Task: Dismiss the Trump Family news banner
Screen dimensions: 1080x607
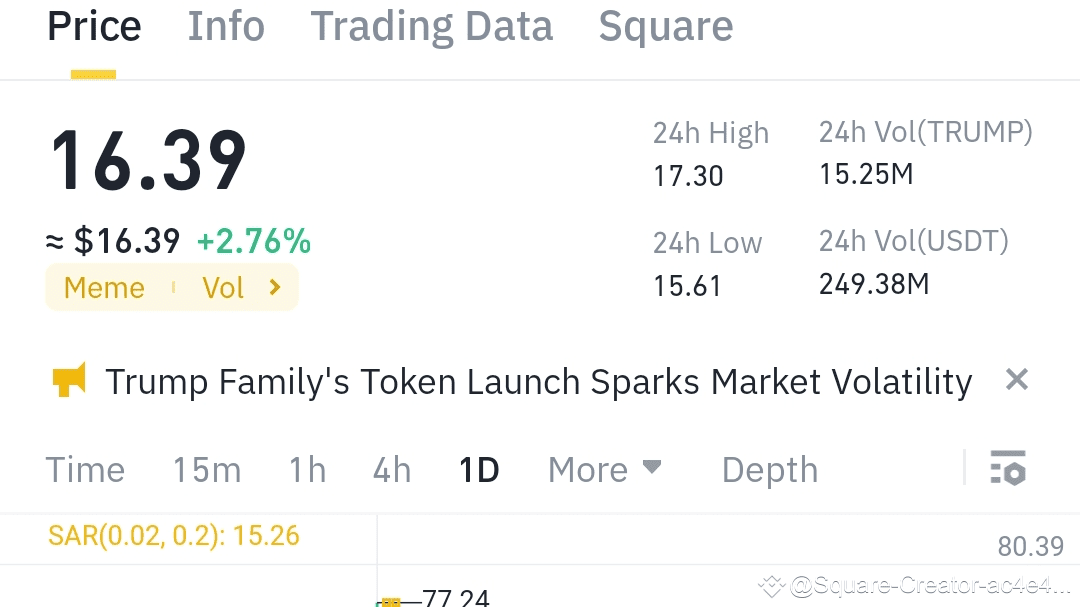Action: (x=1016, y=380)
